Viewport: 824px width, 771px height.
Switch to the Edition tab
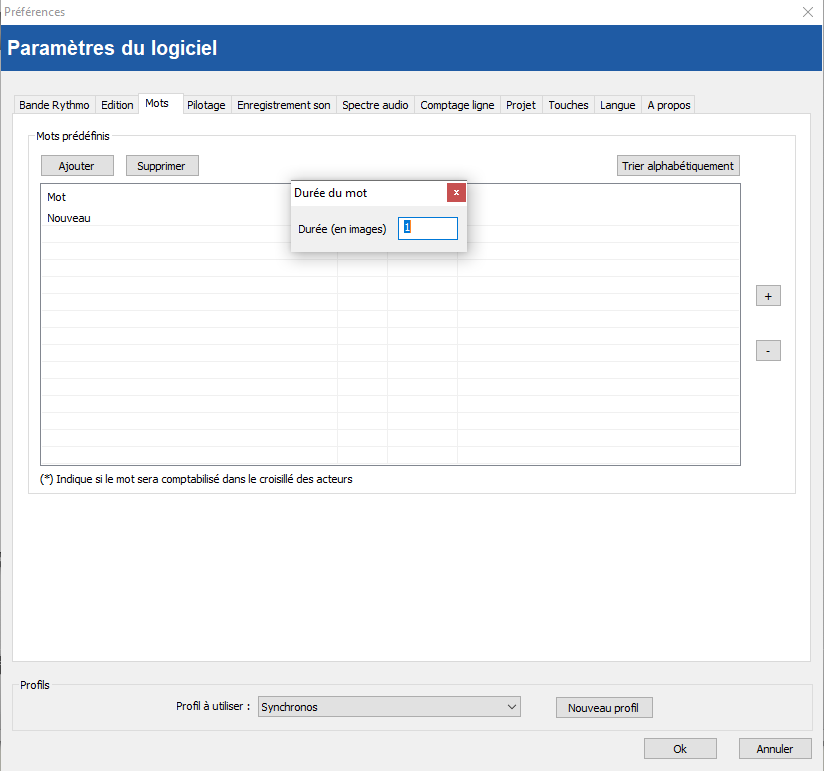(117, 105)
